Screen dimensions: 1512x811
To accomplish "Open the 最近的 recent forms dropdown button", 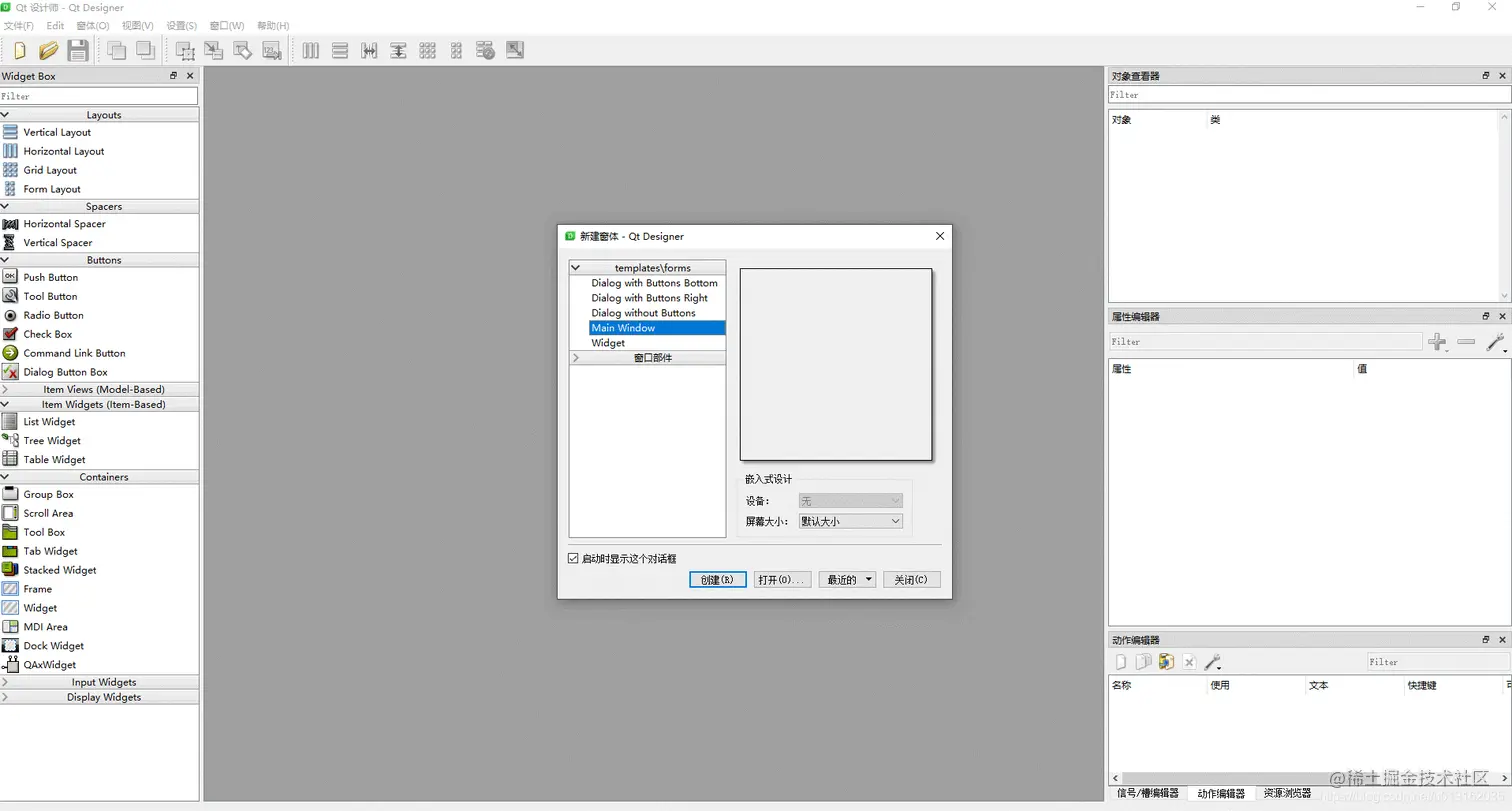I will 847,580.
